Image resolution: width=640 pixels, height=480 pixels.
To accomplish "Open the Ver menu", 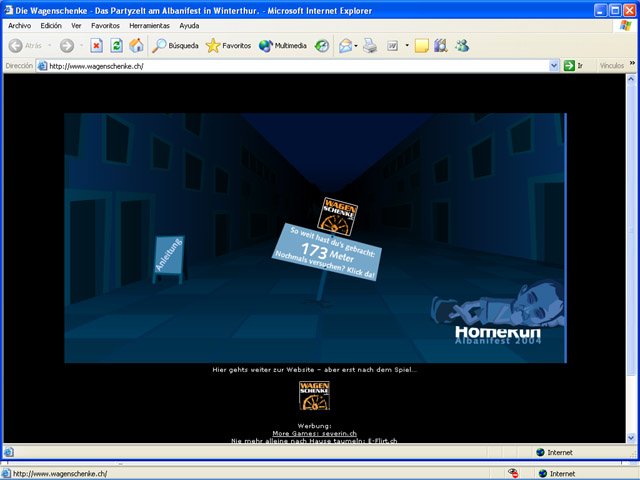I will pos(76,25).
